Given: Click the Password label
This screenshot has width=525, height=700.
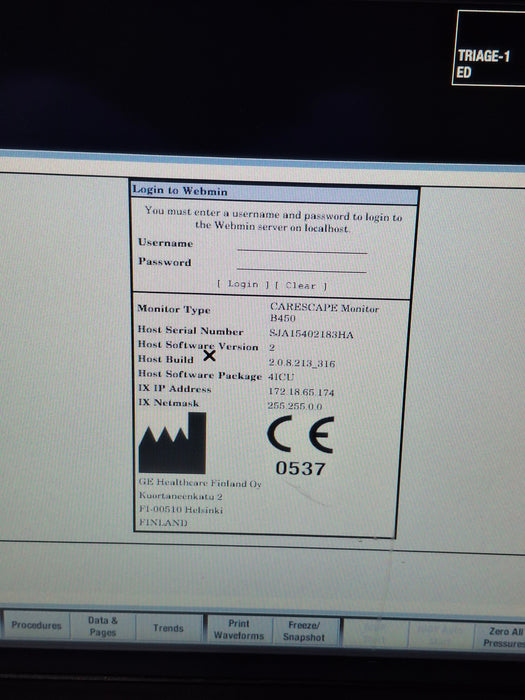Looking at the screenshot, I should point(165,262).
